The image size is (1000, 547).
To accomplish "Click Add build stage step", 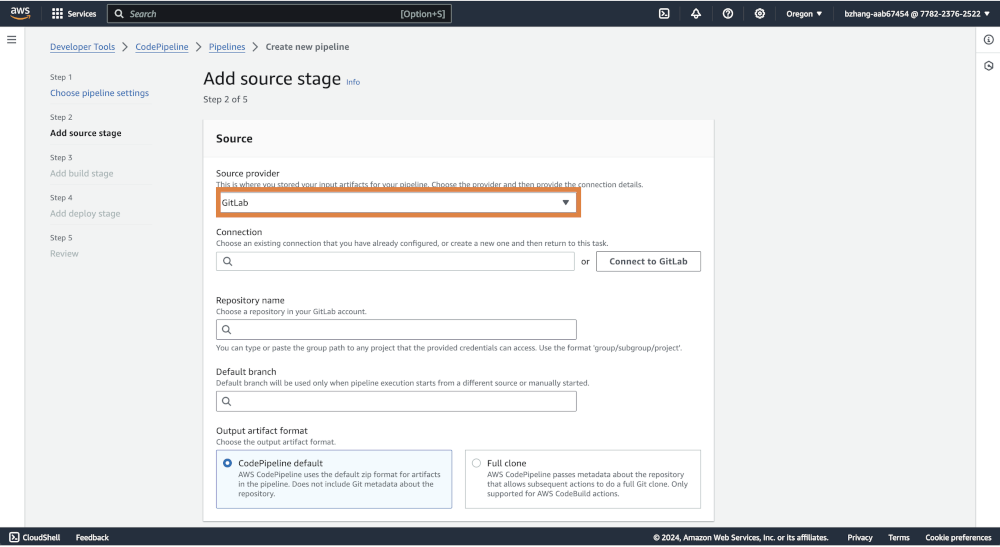I will [x=82, y=173].
